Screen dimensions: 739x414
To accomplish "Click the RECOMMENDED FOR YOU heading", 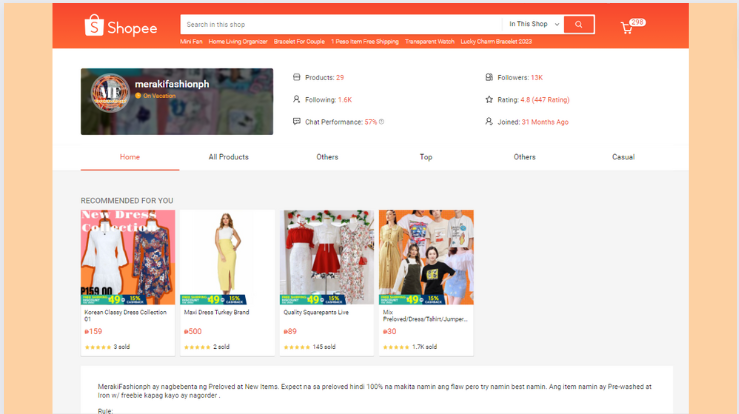I will [127, 200].
